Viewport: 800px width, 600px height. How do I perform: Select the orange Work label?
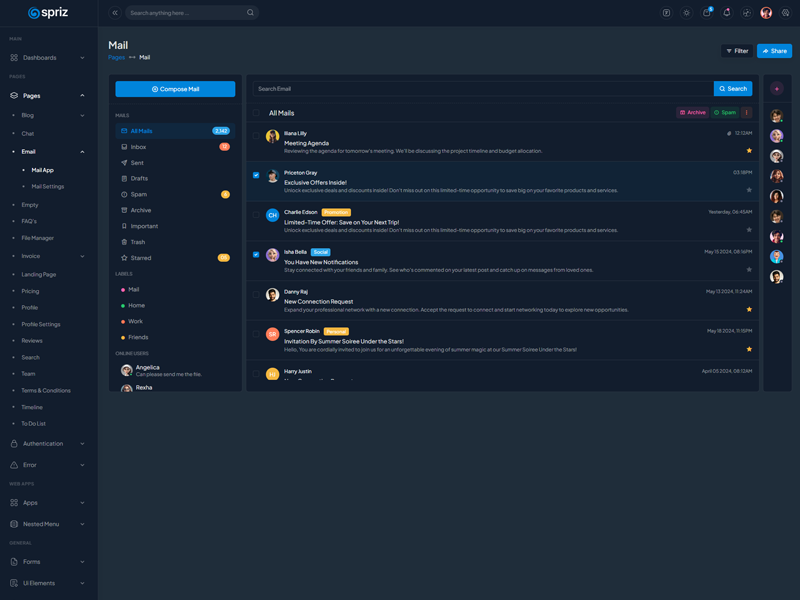point(135,321)
